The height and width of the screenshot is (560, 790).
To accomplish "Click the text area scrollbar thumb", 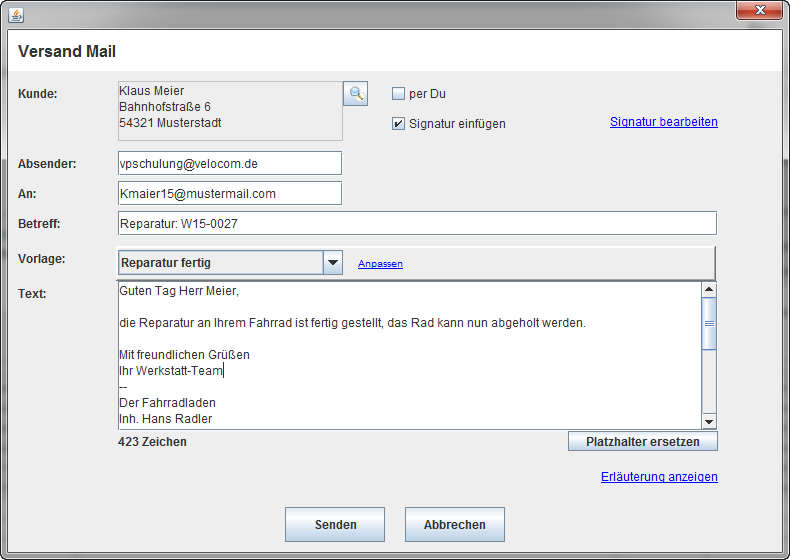I will coord(709,324).
